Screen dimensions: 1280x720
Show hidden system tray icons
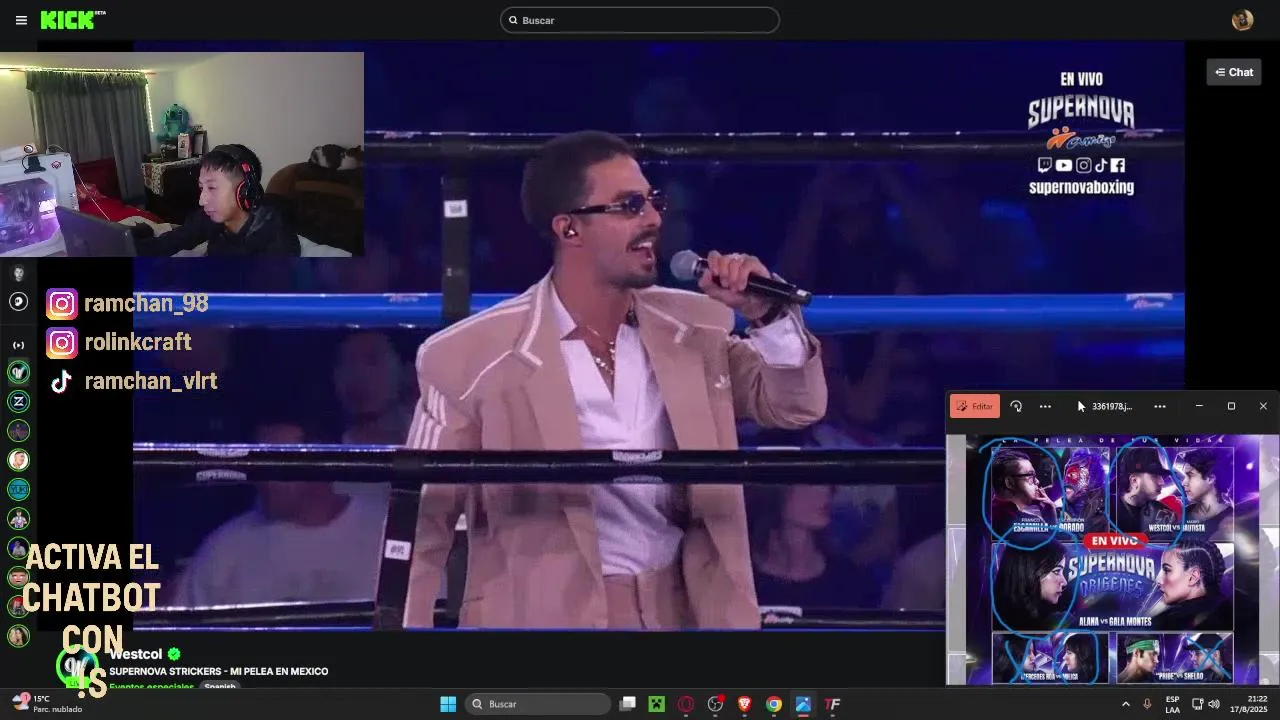pos(1125,704)
